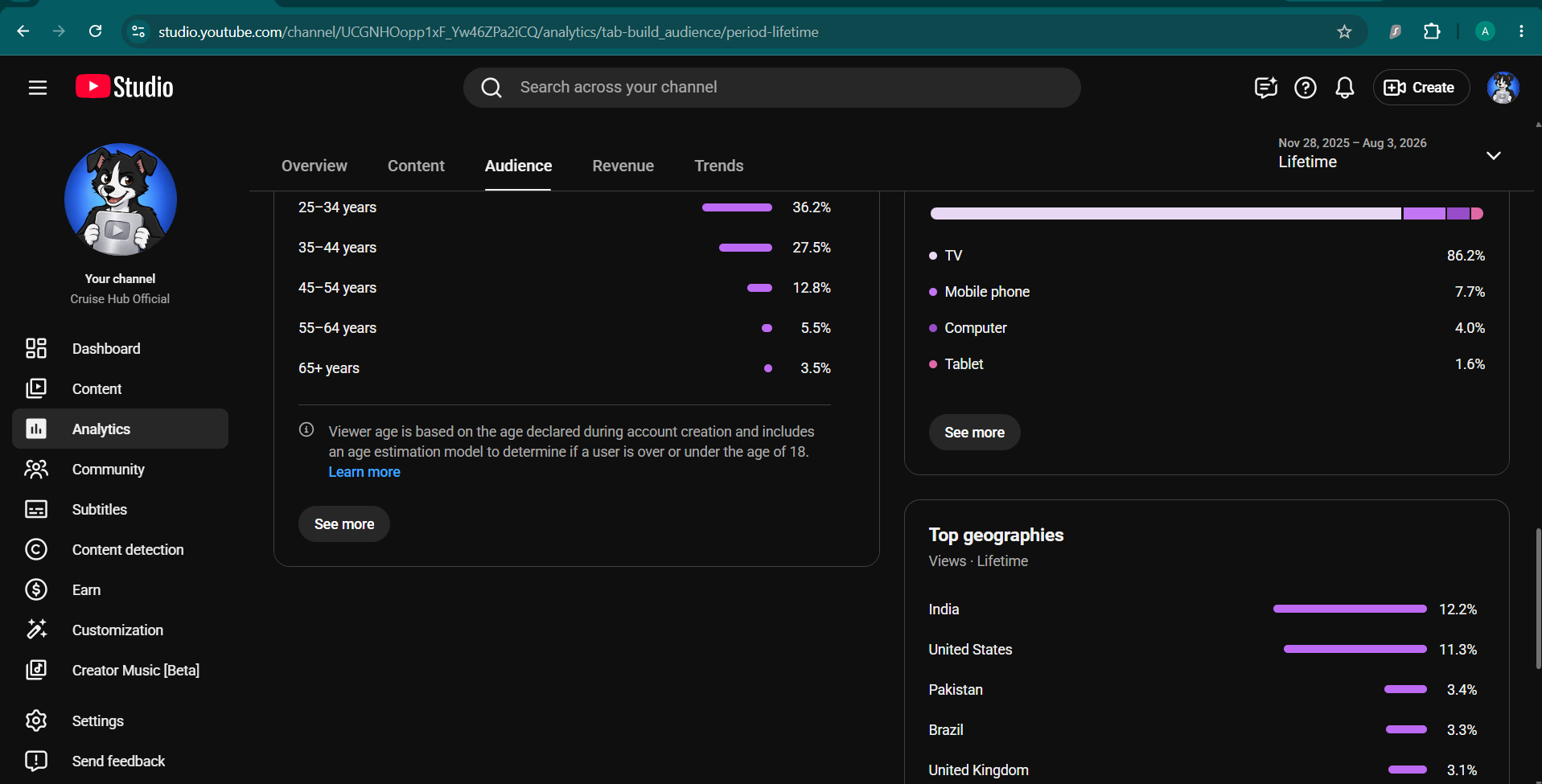Click the Mobile phone device row

click(1207, 291)
